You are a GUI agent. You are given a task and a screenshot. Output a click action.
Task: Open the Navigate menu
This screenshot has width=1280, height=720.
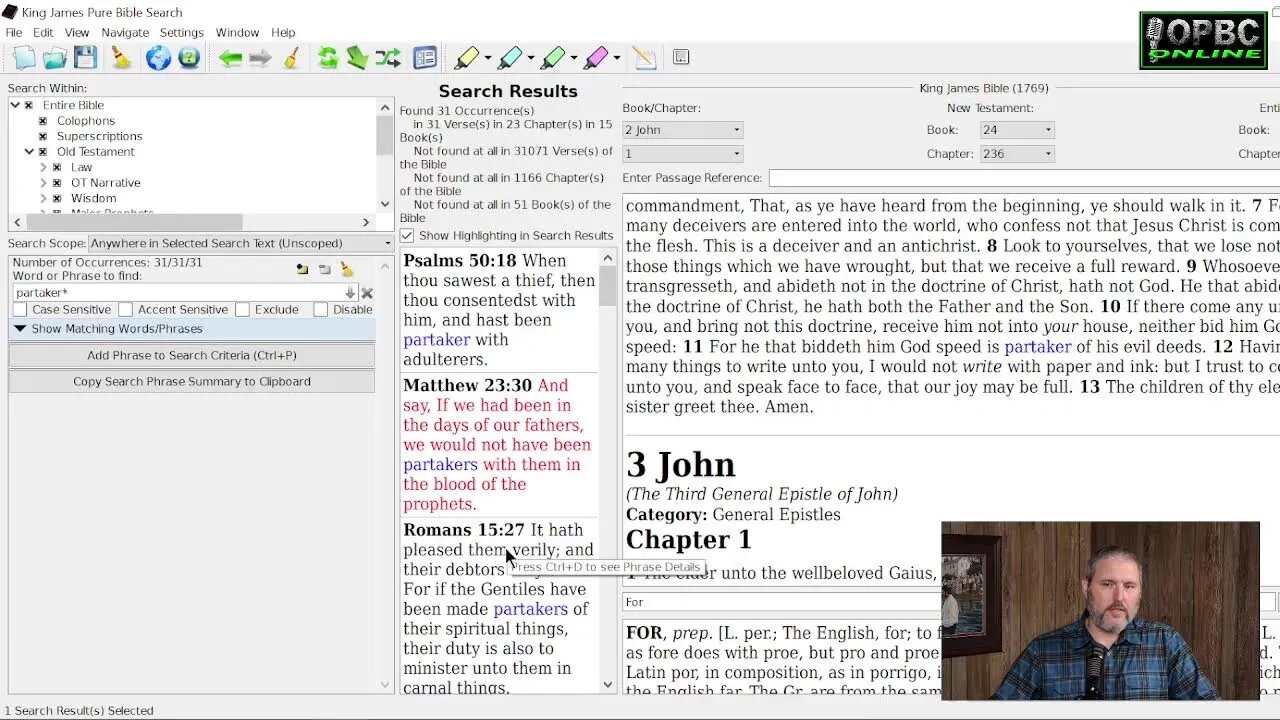click(125, 33)
